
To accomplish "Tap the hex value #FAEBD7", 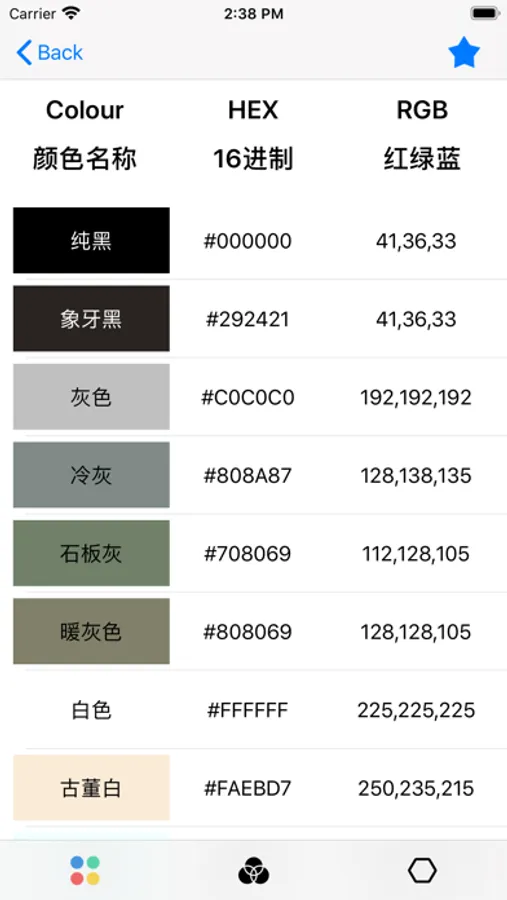I will pyautogui.click(x=248, y=789).
